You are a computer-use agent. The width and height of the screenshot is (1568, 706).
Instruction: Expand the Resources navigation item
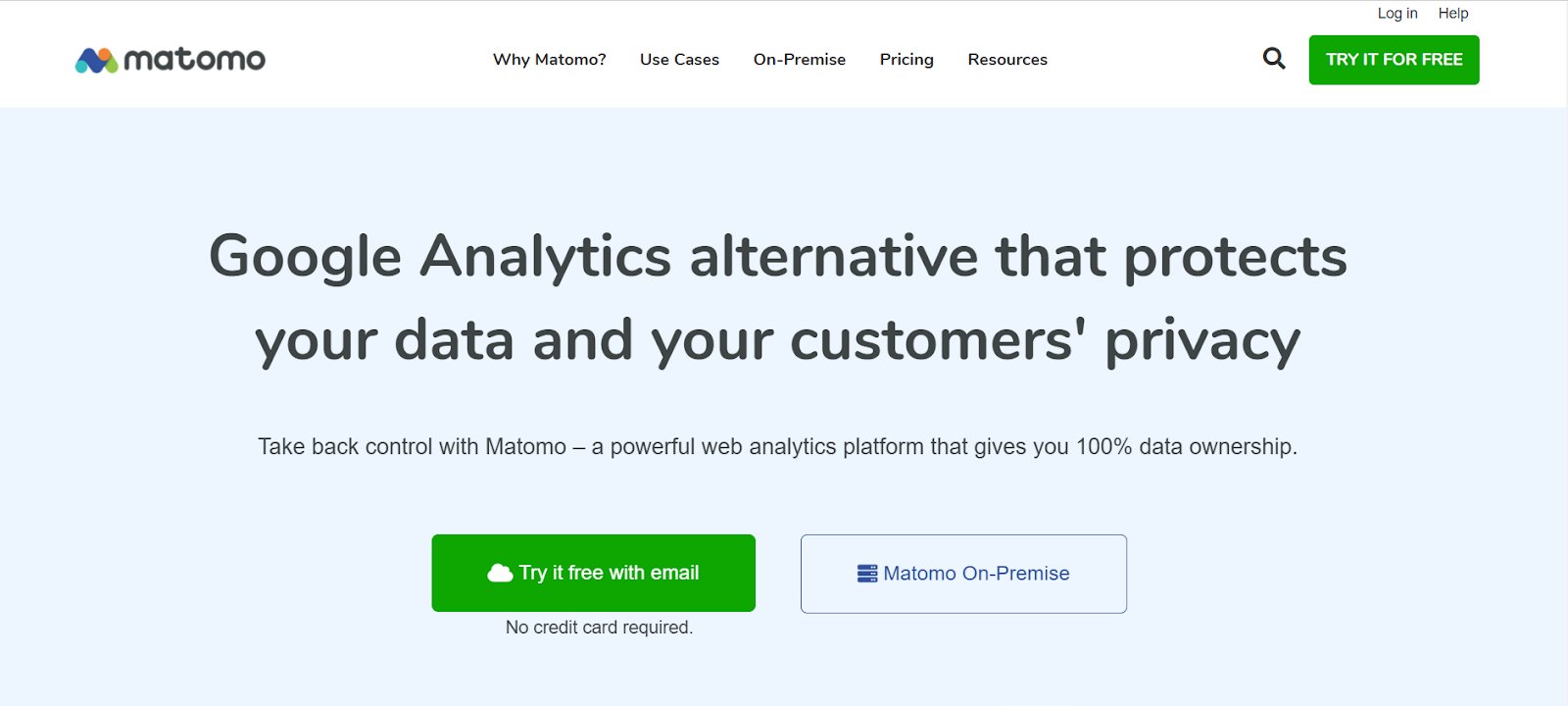tap(1007, 60)
